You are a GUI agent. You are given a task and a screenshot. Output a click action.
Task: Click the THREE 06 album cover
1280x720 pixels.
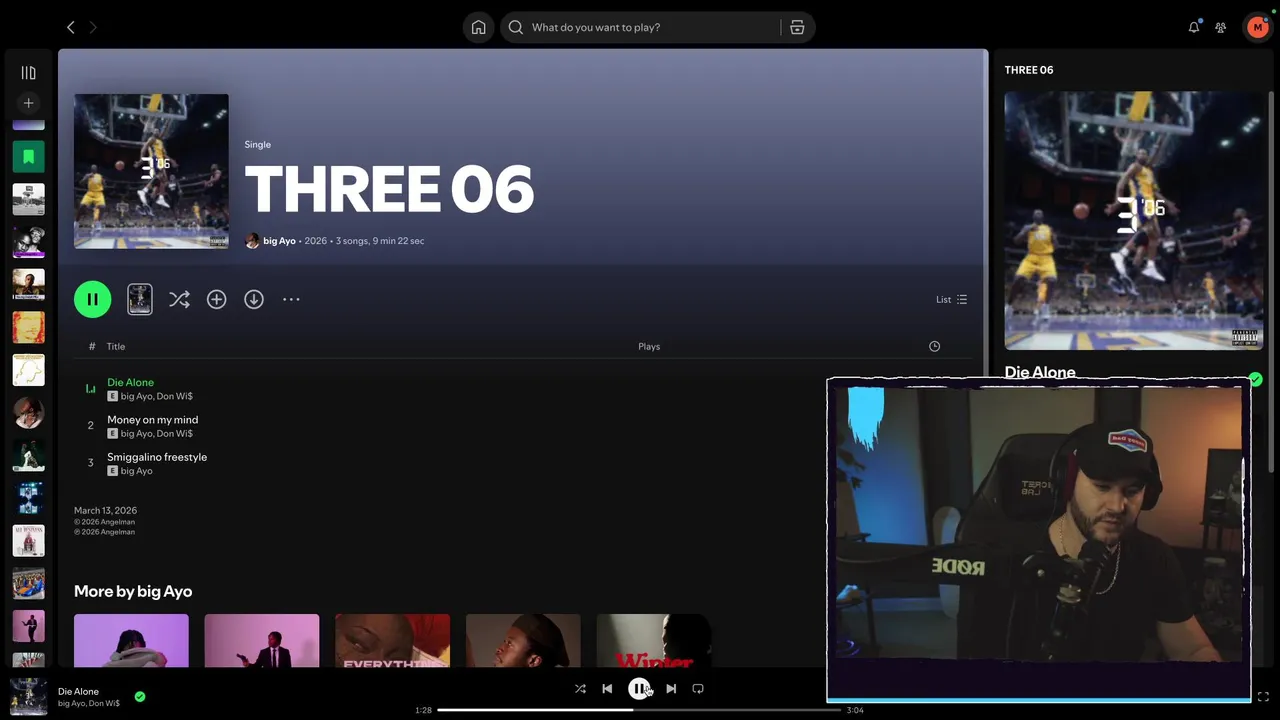coord(151,171)
